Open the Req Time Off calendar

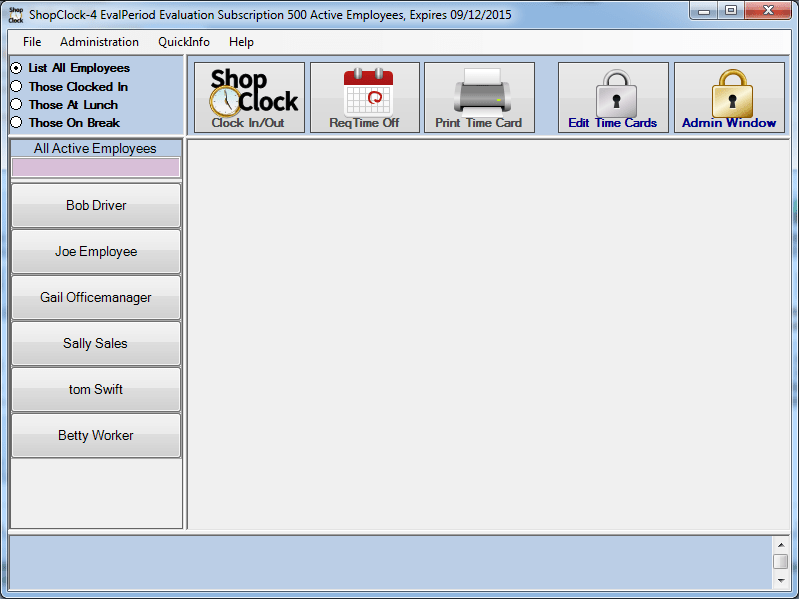point(365,97)
